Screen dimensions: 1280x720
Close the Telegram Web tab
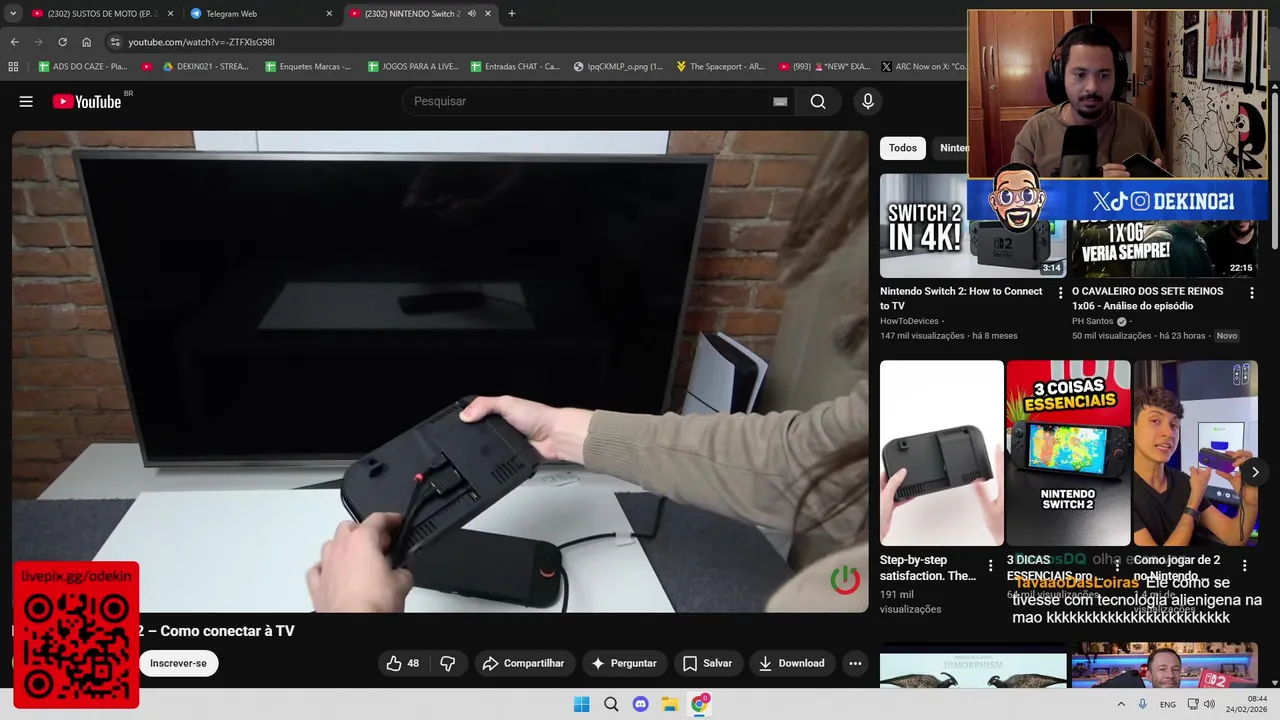[x=329, y=14]
